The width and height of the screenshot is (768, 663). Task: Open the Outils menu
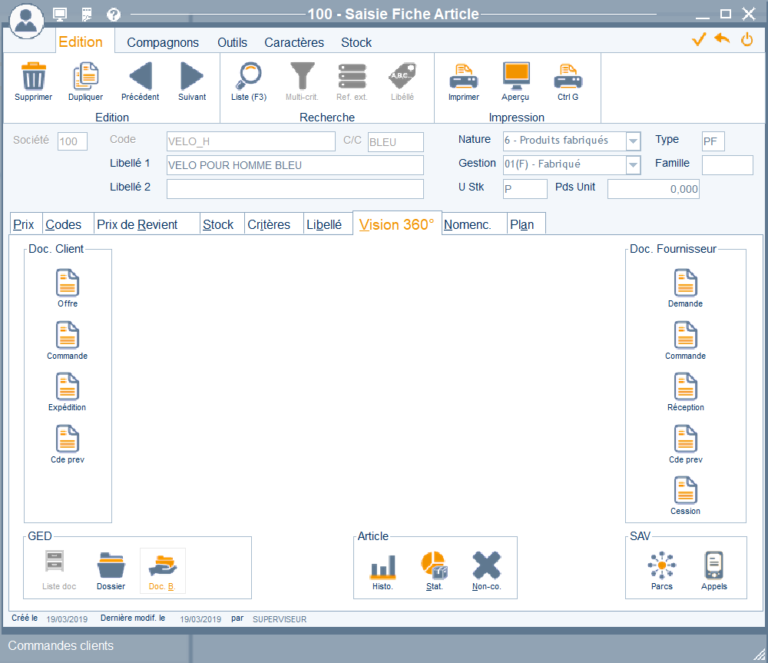point(232,43)
